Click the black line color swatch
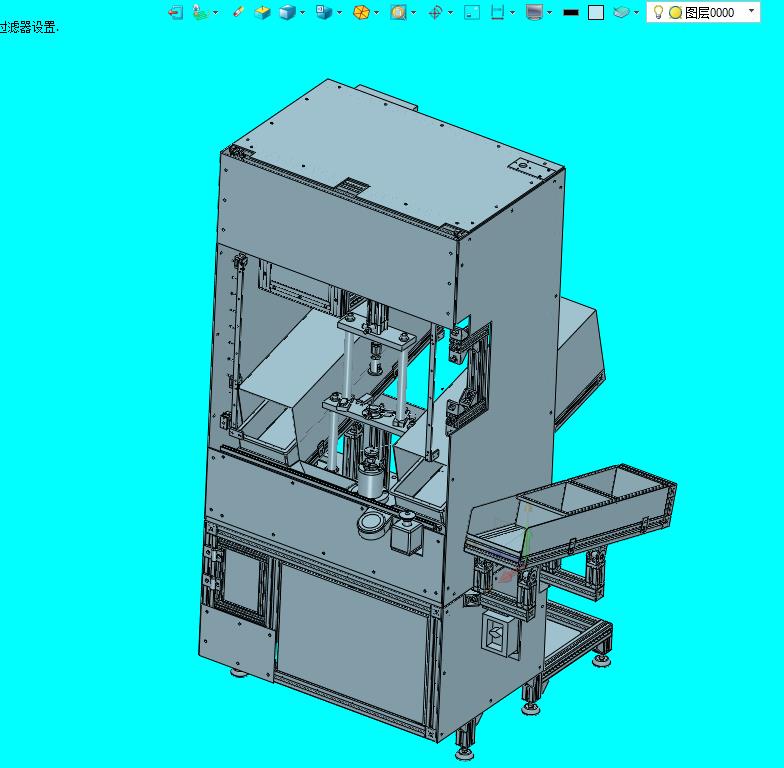Image resolution: width=784 pixels, height=768 pixels. pyautogui.click(x=571, y=12)
